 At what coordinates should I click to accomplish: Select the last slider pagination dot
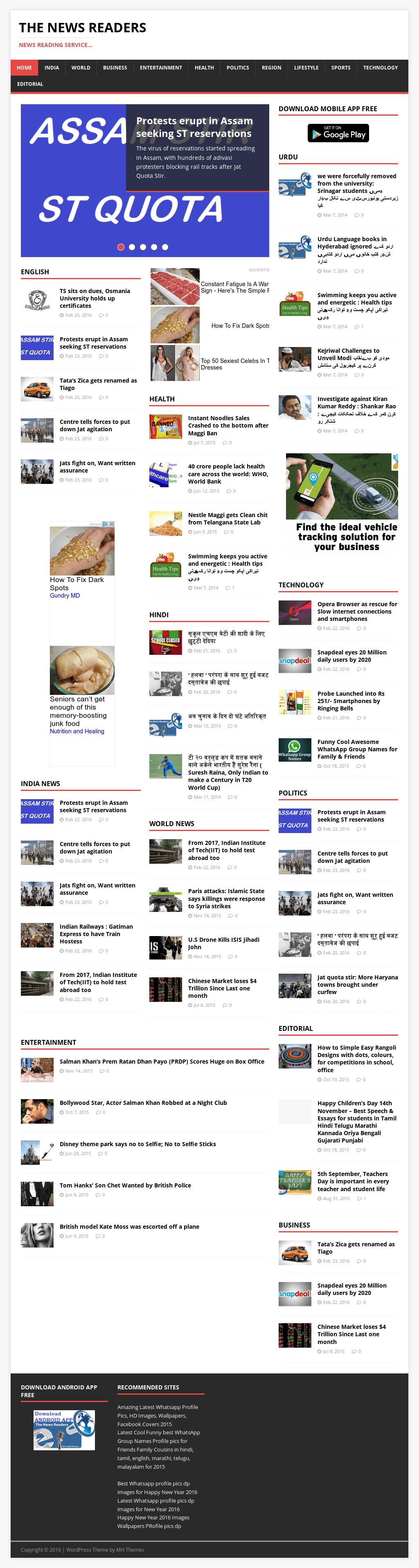tap(165, 247)
